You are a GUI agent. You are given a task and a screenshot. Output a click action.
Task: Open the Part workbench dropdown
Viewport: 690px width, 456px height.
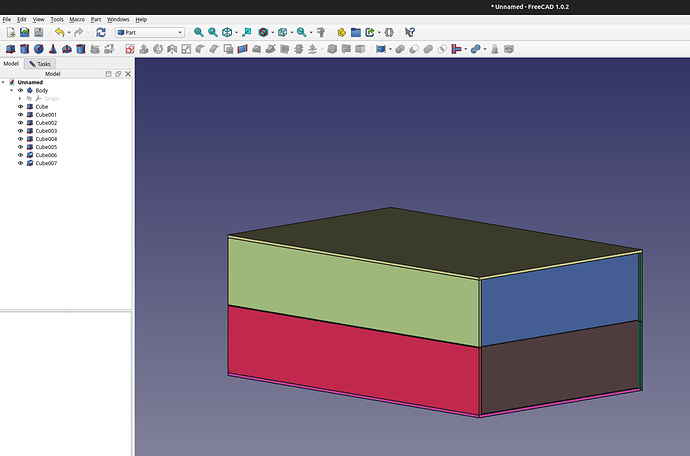[x=150, y=33]
